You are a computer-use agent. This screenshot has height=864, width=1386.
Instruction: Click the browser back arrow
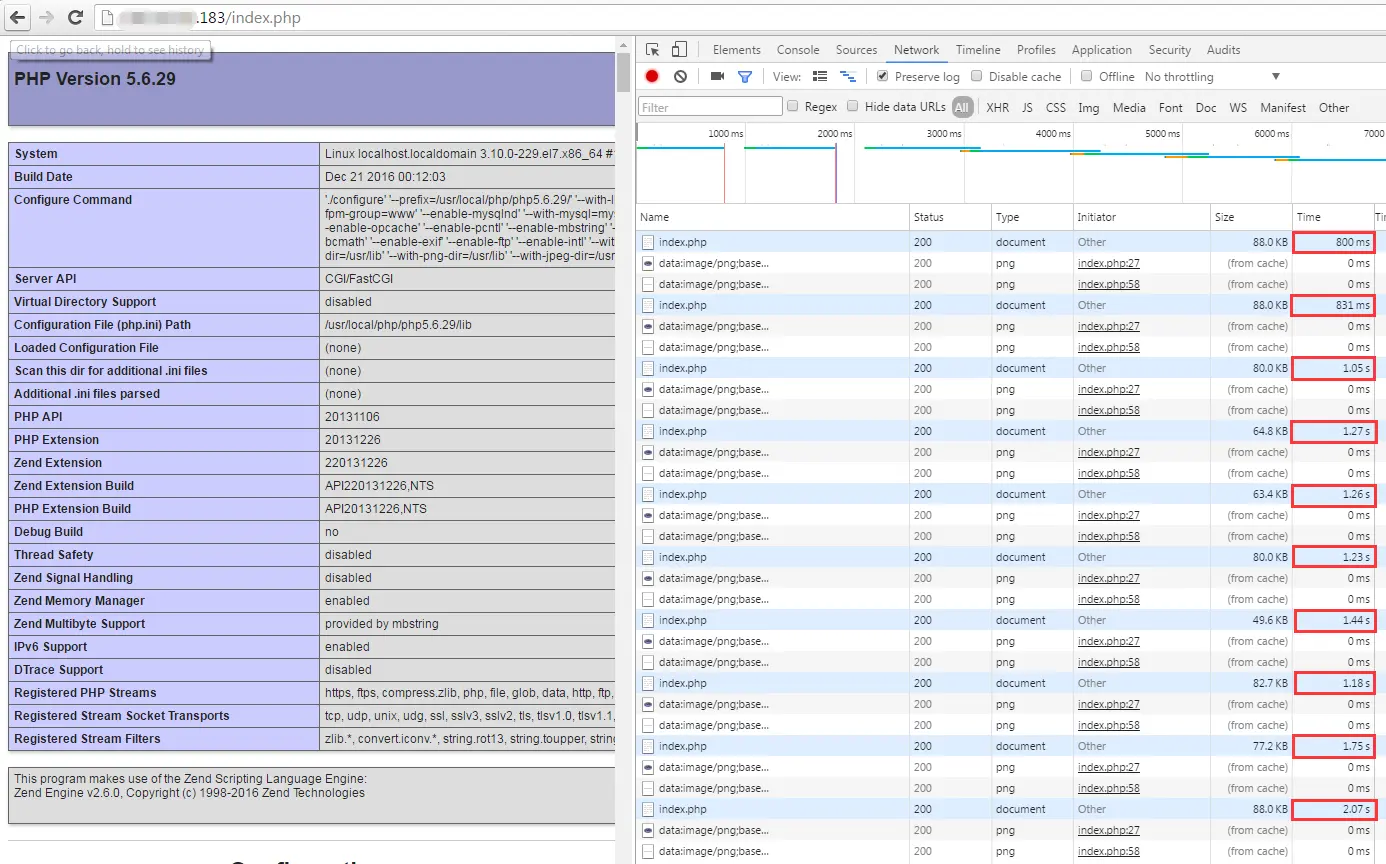coord(17,17)
